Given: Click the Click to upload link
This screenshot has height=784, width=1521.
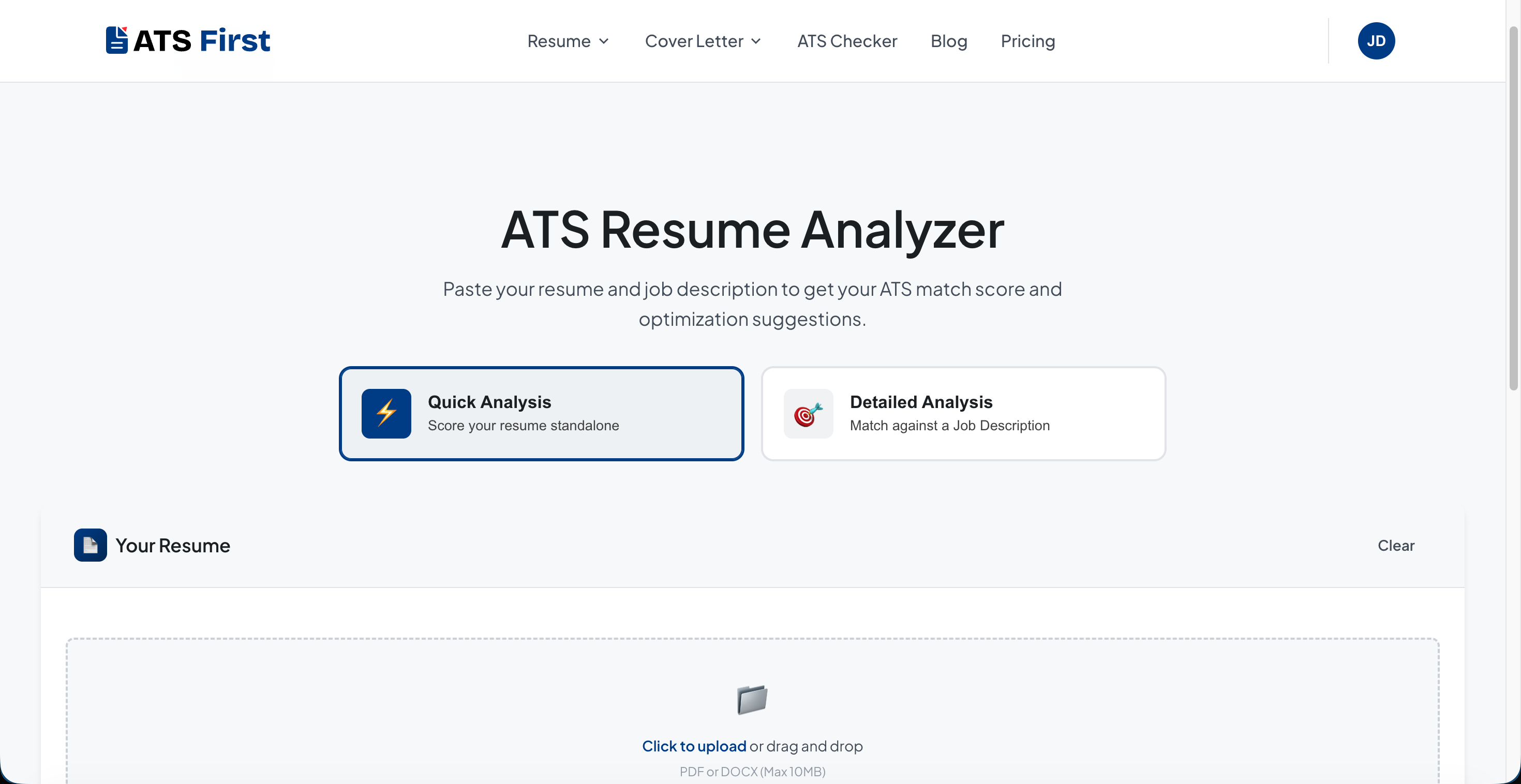Looking at the screenshot, I should (x=694, y=746).
